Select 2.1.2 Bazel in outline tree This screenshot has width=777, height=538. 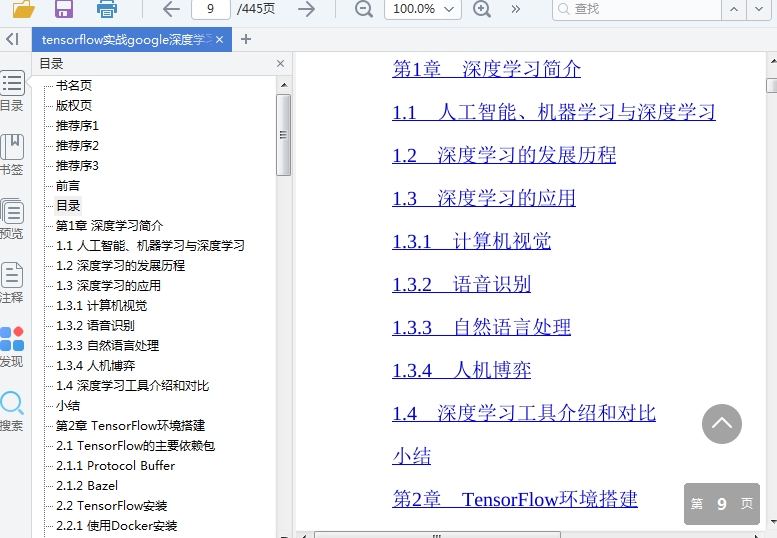pos(87,485)
